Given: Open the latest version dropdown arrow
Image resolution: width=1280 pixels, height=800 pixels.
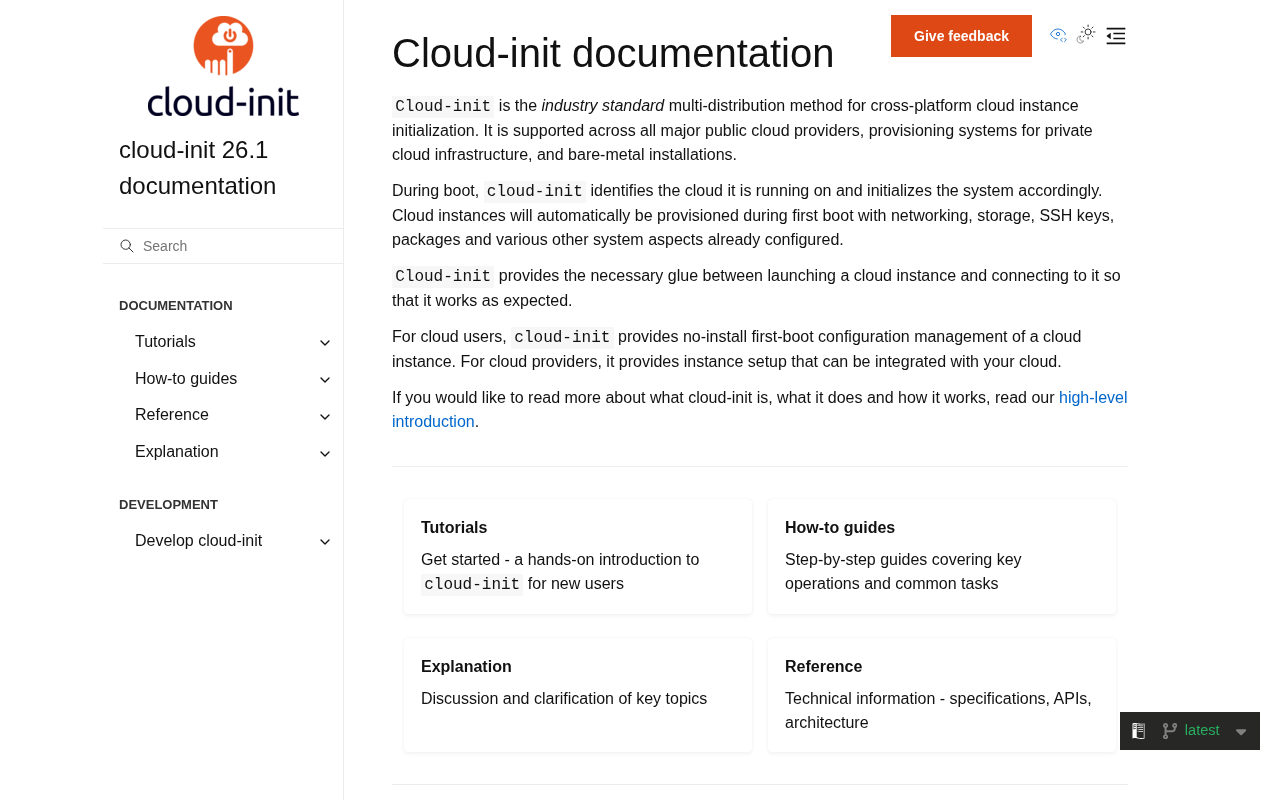Looking at the screenshot, I should 1241,732.
